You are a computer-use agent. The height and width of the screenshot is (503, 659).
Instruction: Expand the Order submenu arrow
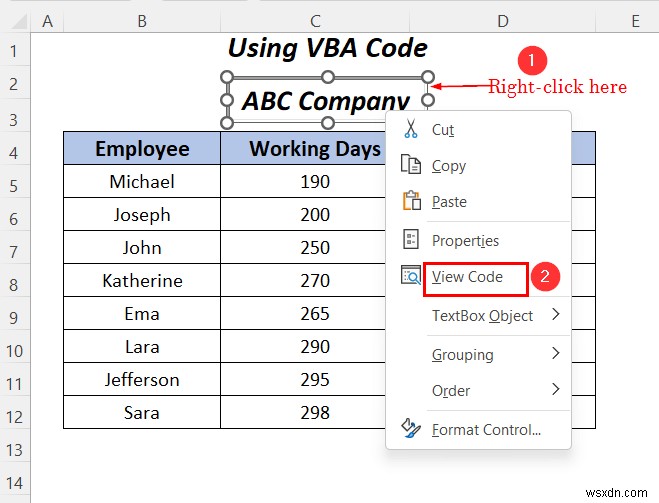click(556, 389)
